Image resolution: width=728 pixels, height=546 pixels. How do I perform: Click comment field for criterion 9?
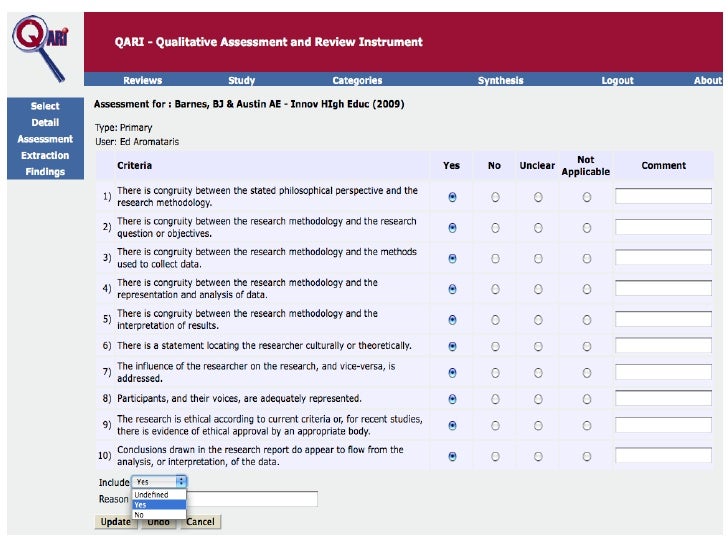(663, 424)
